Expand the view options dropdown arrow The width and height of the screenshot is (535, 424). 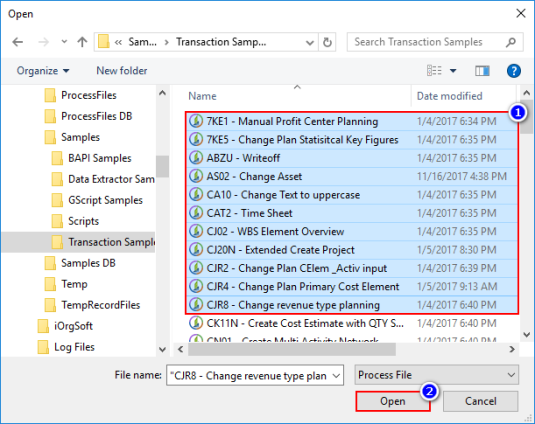click(x=453, y=71)
